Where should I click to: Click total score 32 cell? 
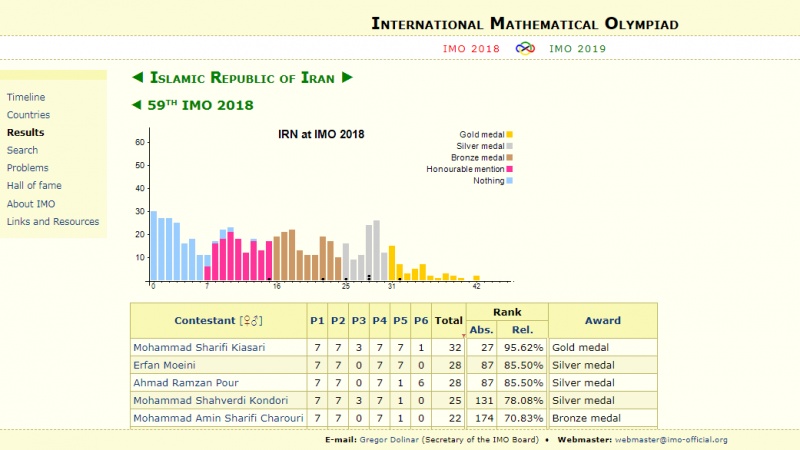(x=448, y=347)
